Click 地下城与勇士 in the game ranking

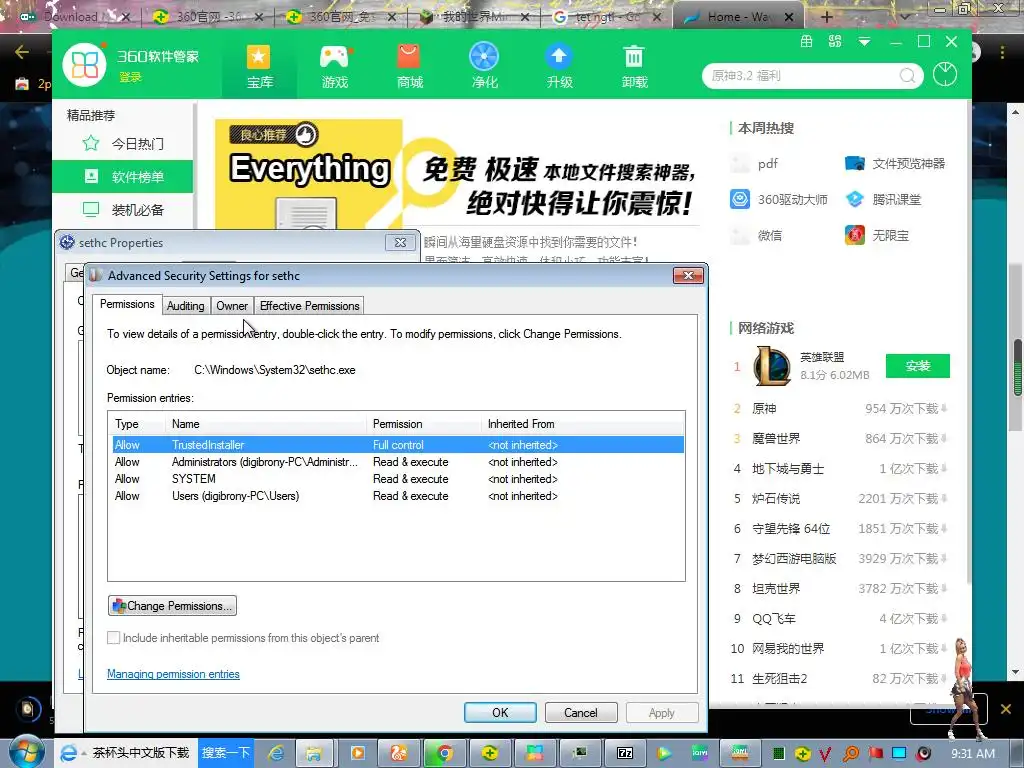click(788, 469)
